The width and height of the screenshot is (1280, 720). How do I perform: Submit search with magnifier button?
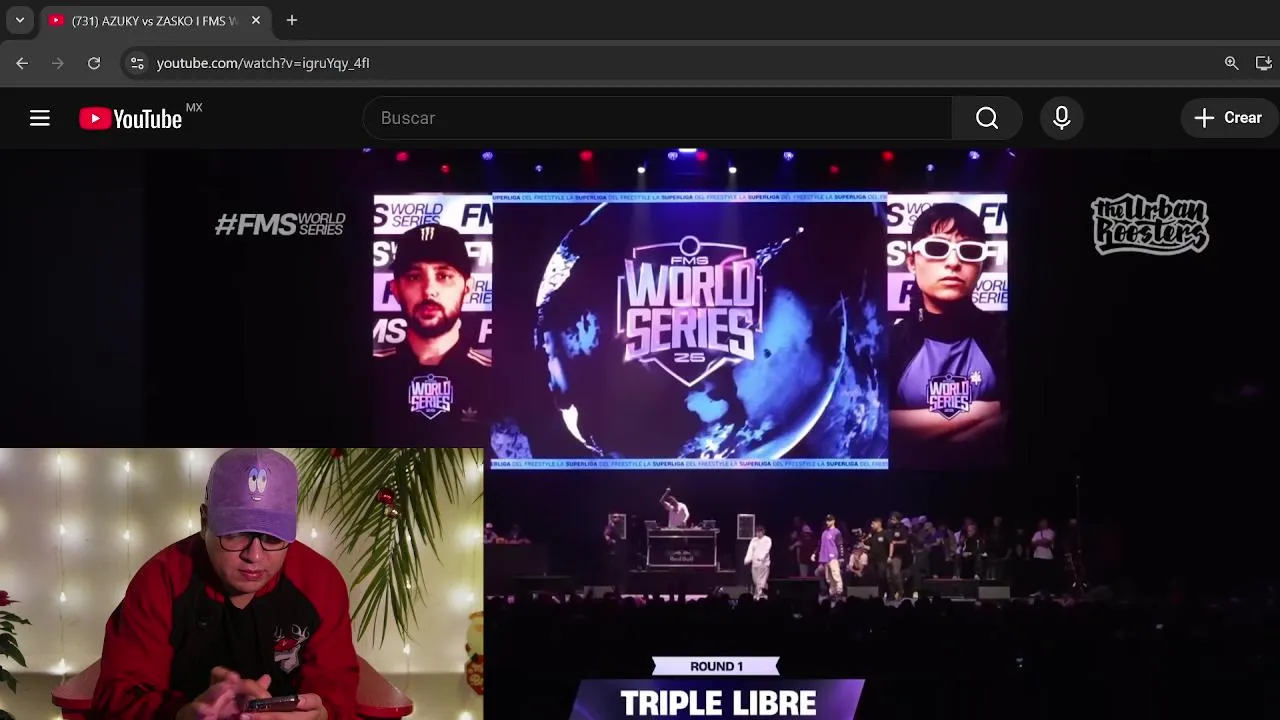(x=987, y=118)
